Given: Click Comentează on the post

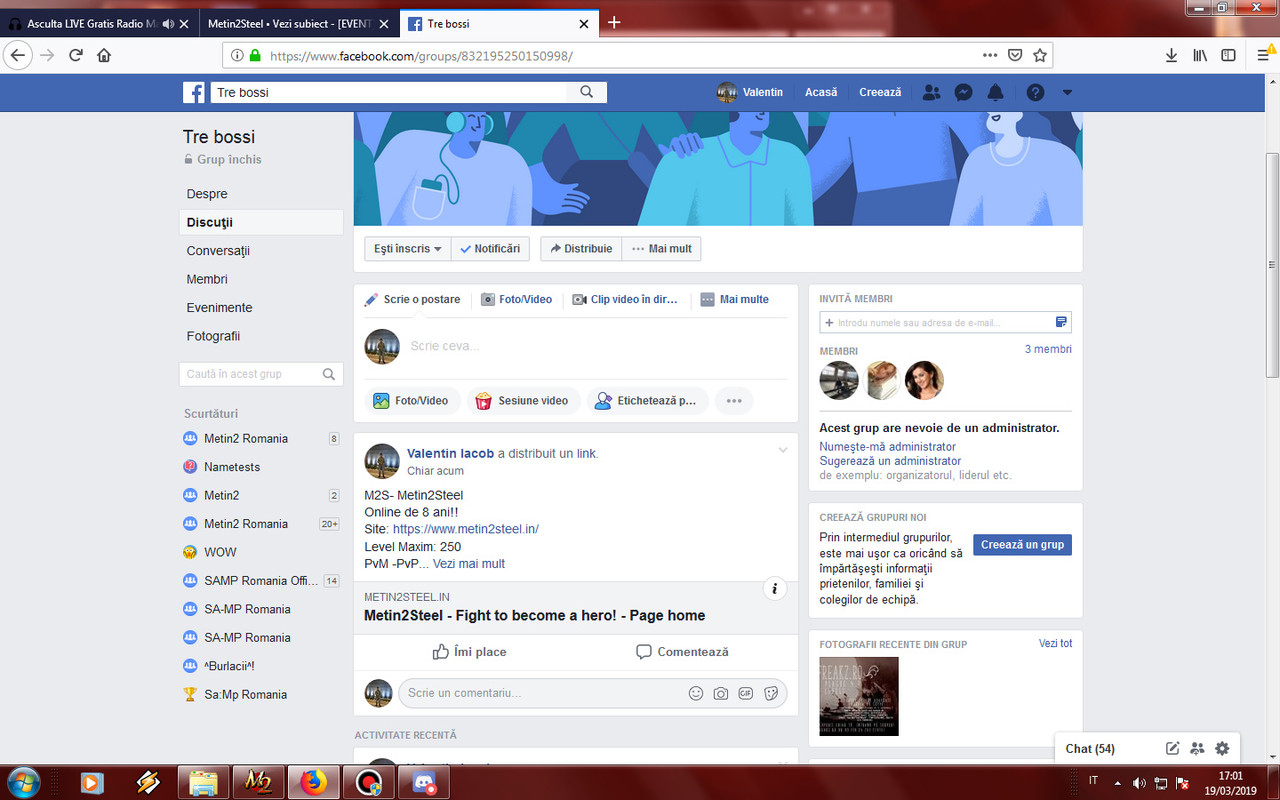Looking at the screenshot, I should coord(682,651).
